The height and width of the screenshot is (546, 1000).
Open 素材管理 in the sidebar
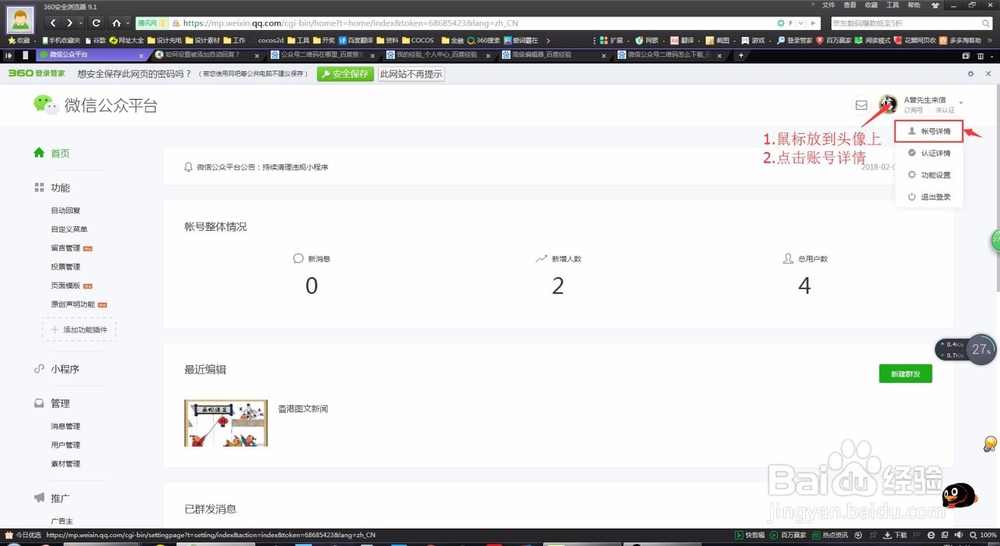[66, 464]
